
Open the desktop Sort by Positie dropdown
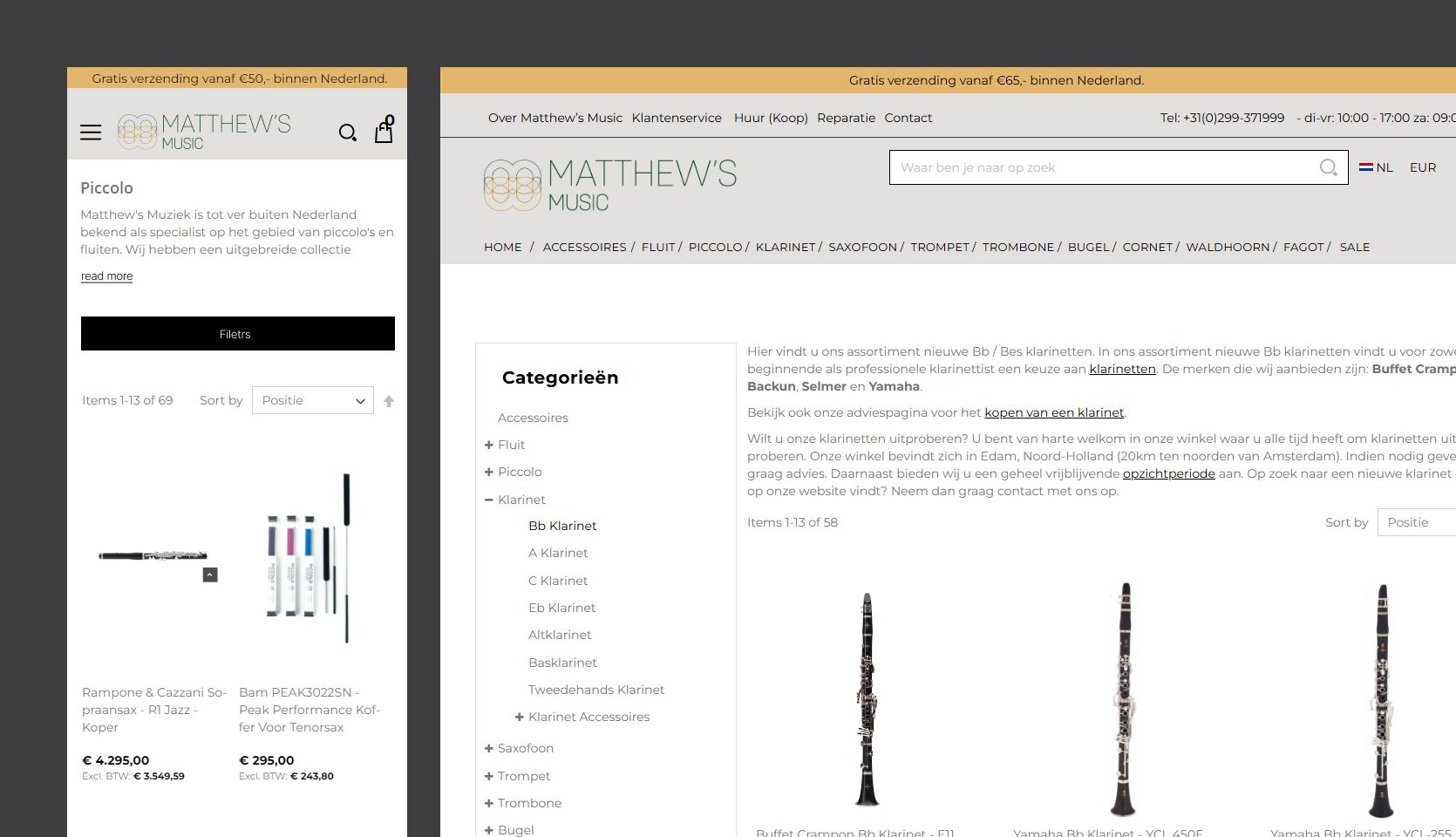pyautogui.click(x=1417, y=522)
